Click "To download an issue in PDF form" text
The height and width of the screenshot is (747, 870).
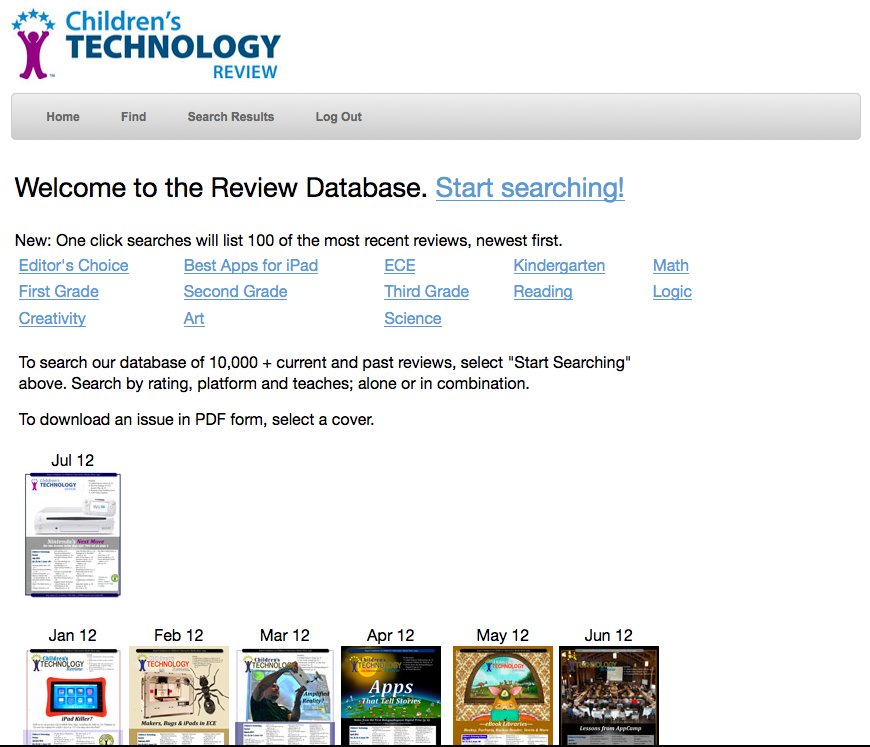point(196,420)
